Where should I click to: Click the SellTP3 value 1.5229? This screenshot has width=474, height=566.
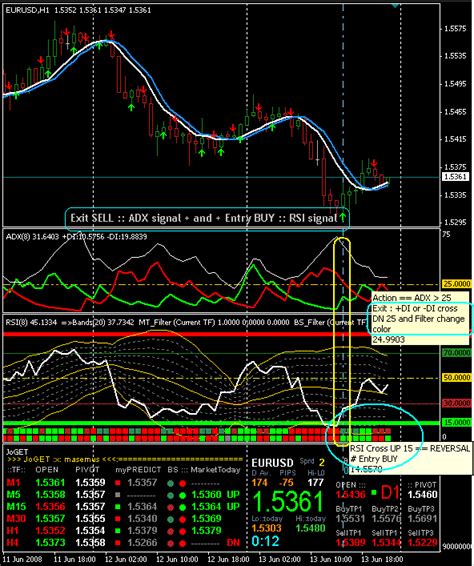[422, 542]
